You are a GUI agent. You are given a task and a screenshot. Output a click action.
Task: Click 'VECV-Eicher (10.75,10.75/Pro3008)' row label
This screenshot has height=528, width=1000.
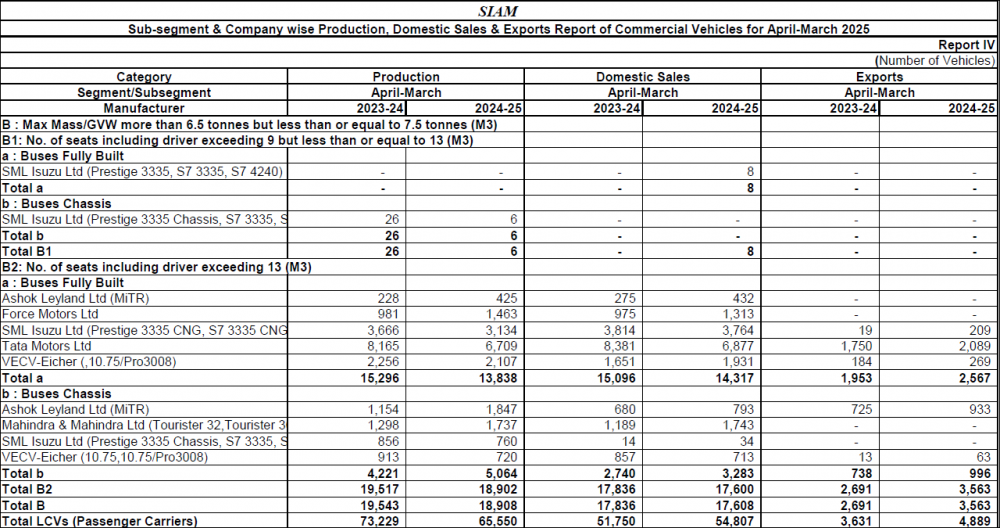[105, 457]
